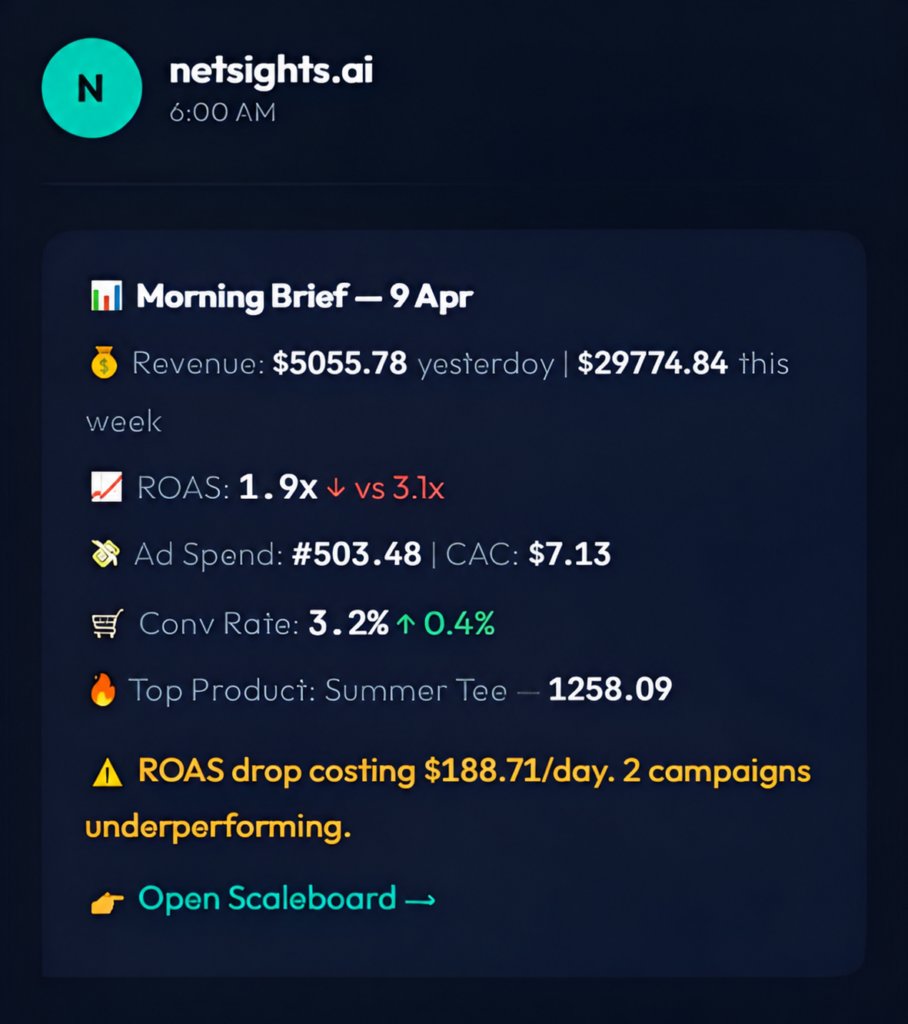Click the $5055.78 yesterday revenue value
This screenshot has width=908, height=1024.
pyautogui.click(x=340, y=363)
